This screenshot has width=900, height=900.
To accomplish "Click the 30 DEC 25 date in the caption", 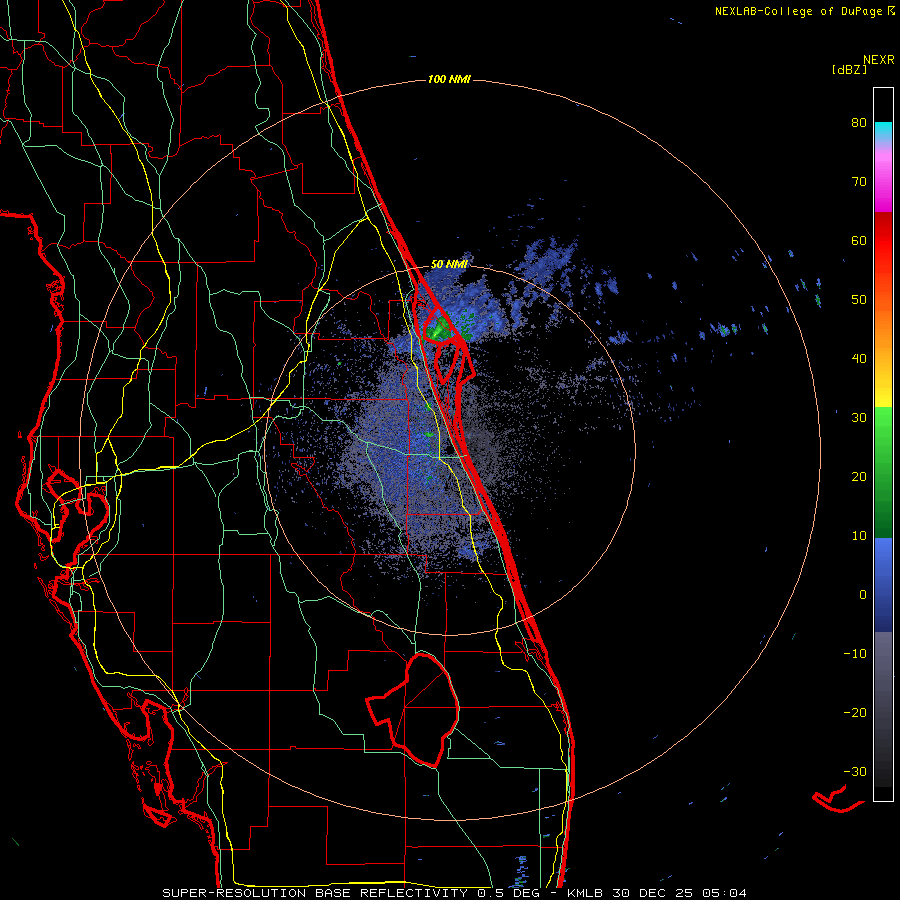I will pyautogui.click(x=653, y=893).
